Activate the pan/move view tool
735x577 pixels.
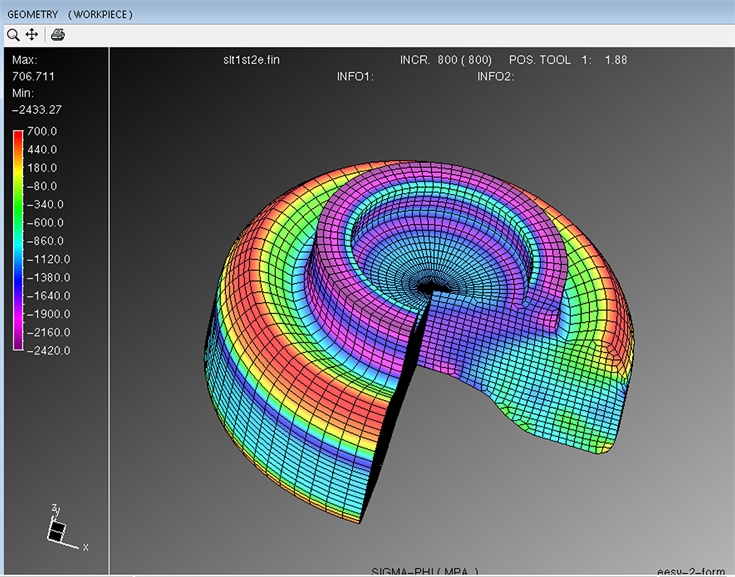click(x=32, y=35)
